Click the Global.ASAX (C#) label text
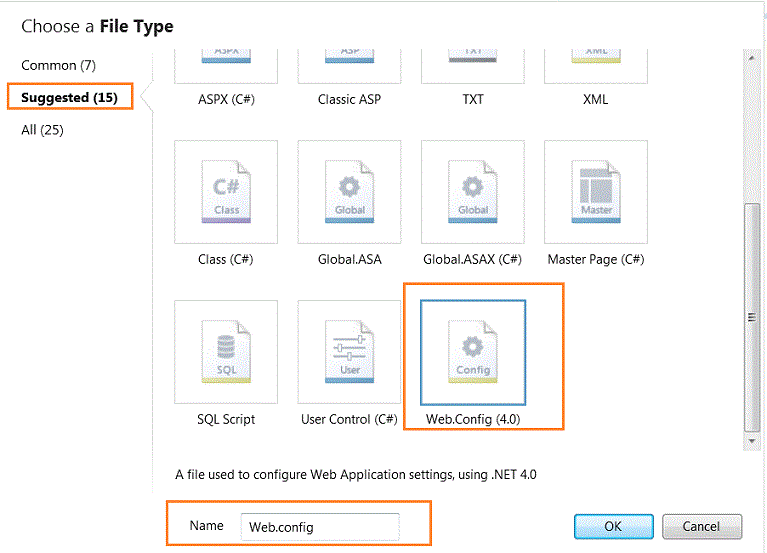Image resolution: width=767 pixels, height=553 pixels. coord(473,259)
